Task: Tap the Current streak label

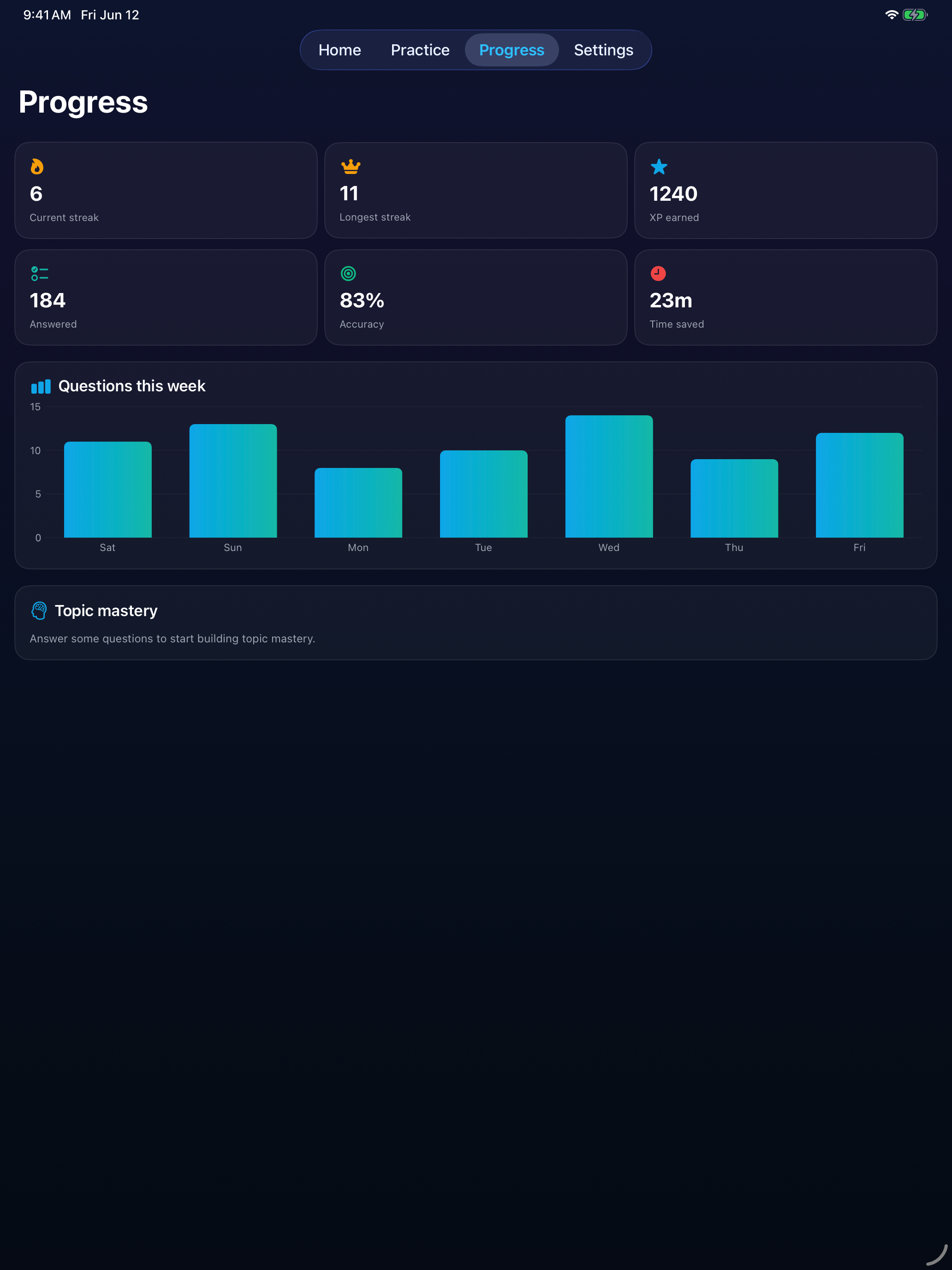Action: click(x=64, y=218)
